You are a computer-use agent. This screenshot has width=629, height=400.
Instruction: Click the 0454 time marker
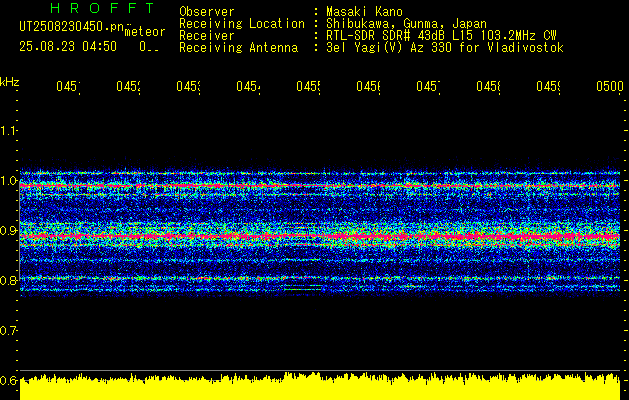[248, 86]
